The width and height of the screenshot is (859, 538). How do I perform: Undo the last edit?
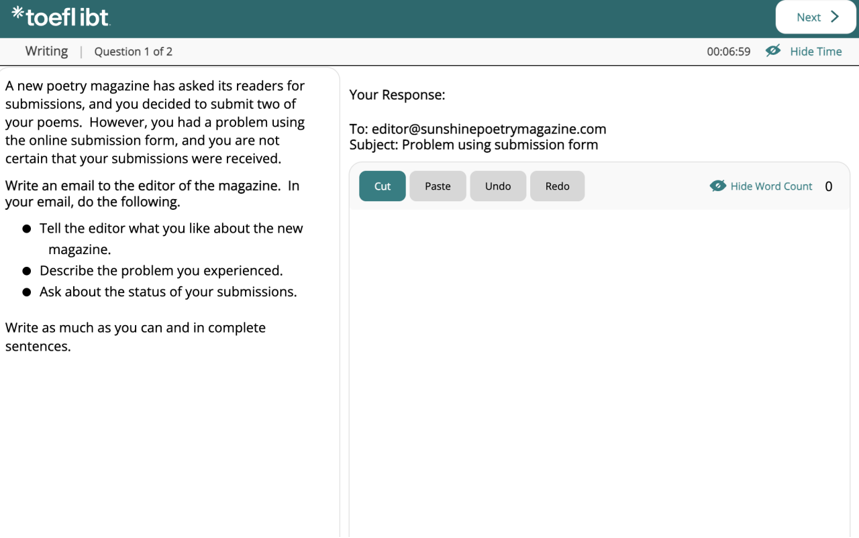tap(498, 186)
